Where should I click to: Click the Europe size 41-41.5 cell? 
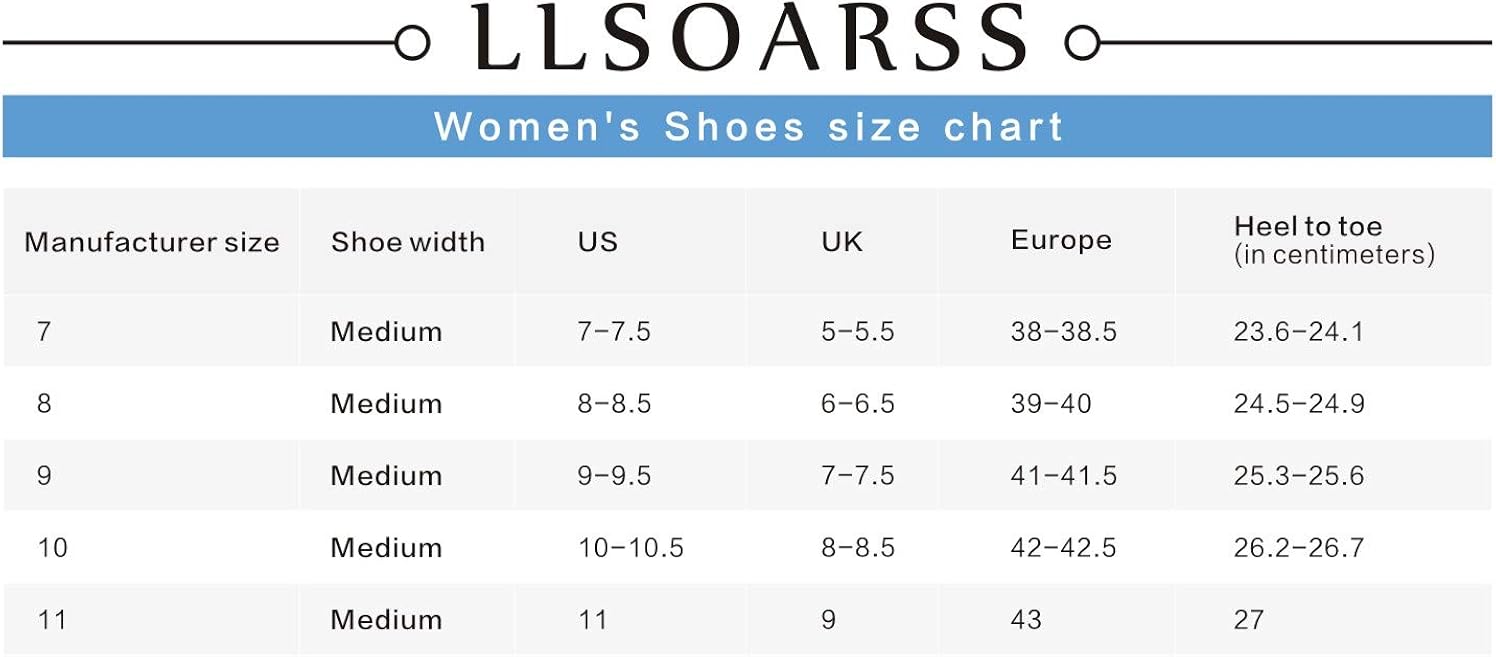click(1064, 475)
